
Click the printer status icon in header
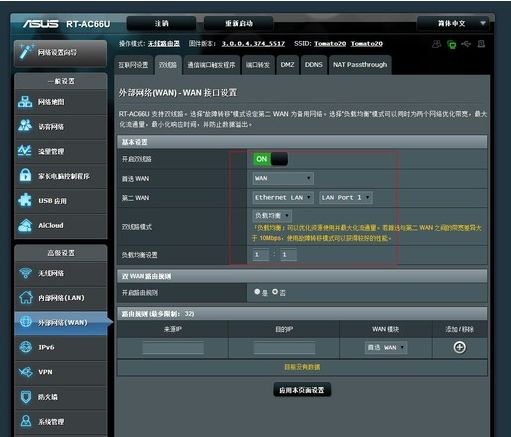[481, 44]
